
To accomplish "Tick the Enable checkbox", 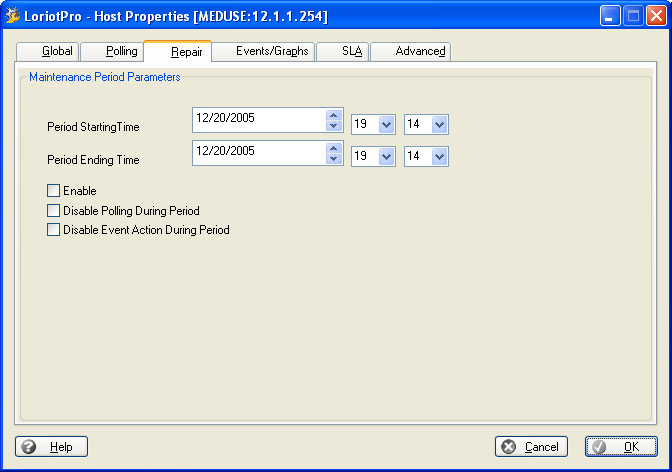I will click(54, 190).
